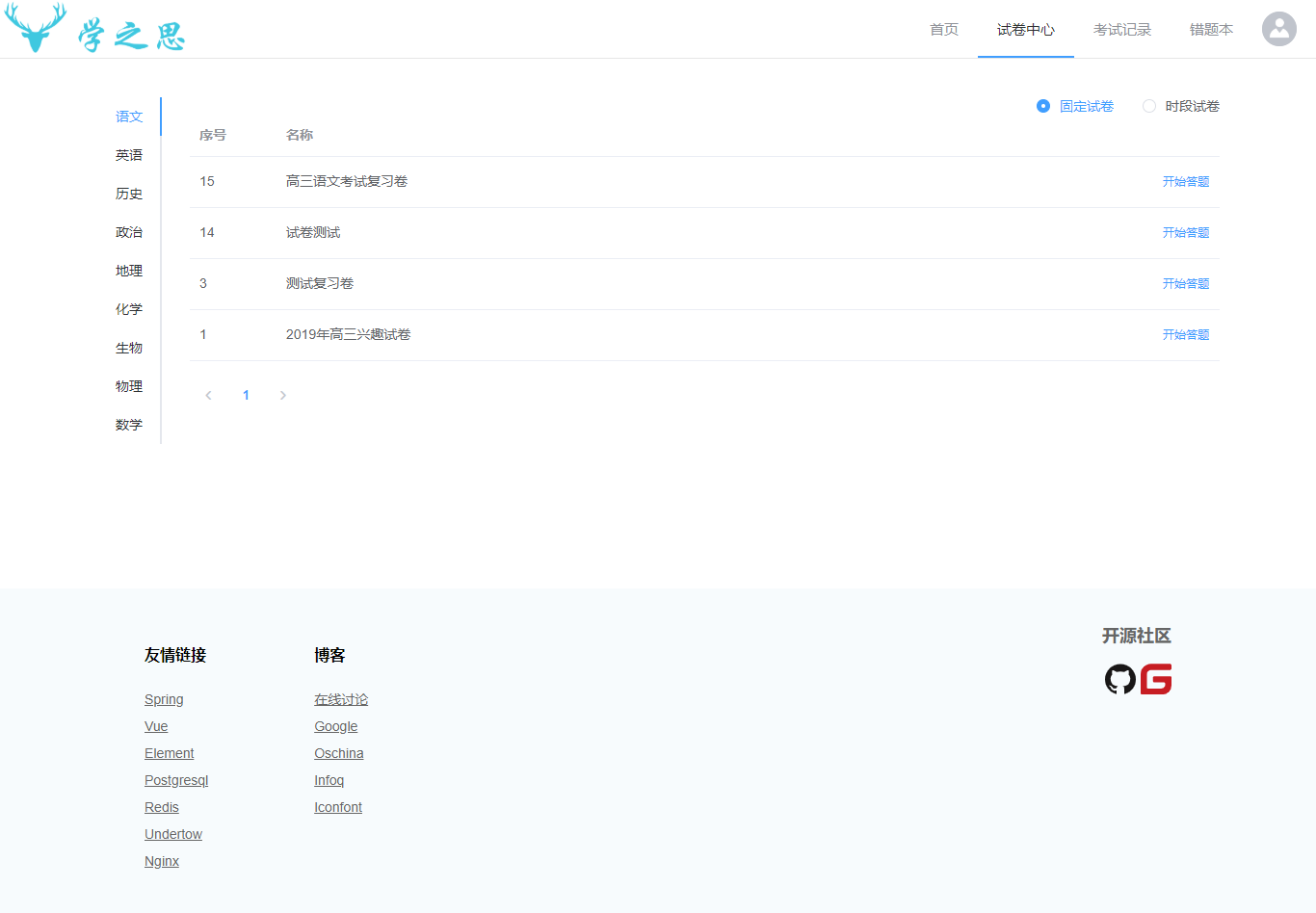Screen dimensions: 1316x913
Task: Select the 固定试卷 radio button
Action: point(1043,106)
